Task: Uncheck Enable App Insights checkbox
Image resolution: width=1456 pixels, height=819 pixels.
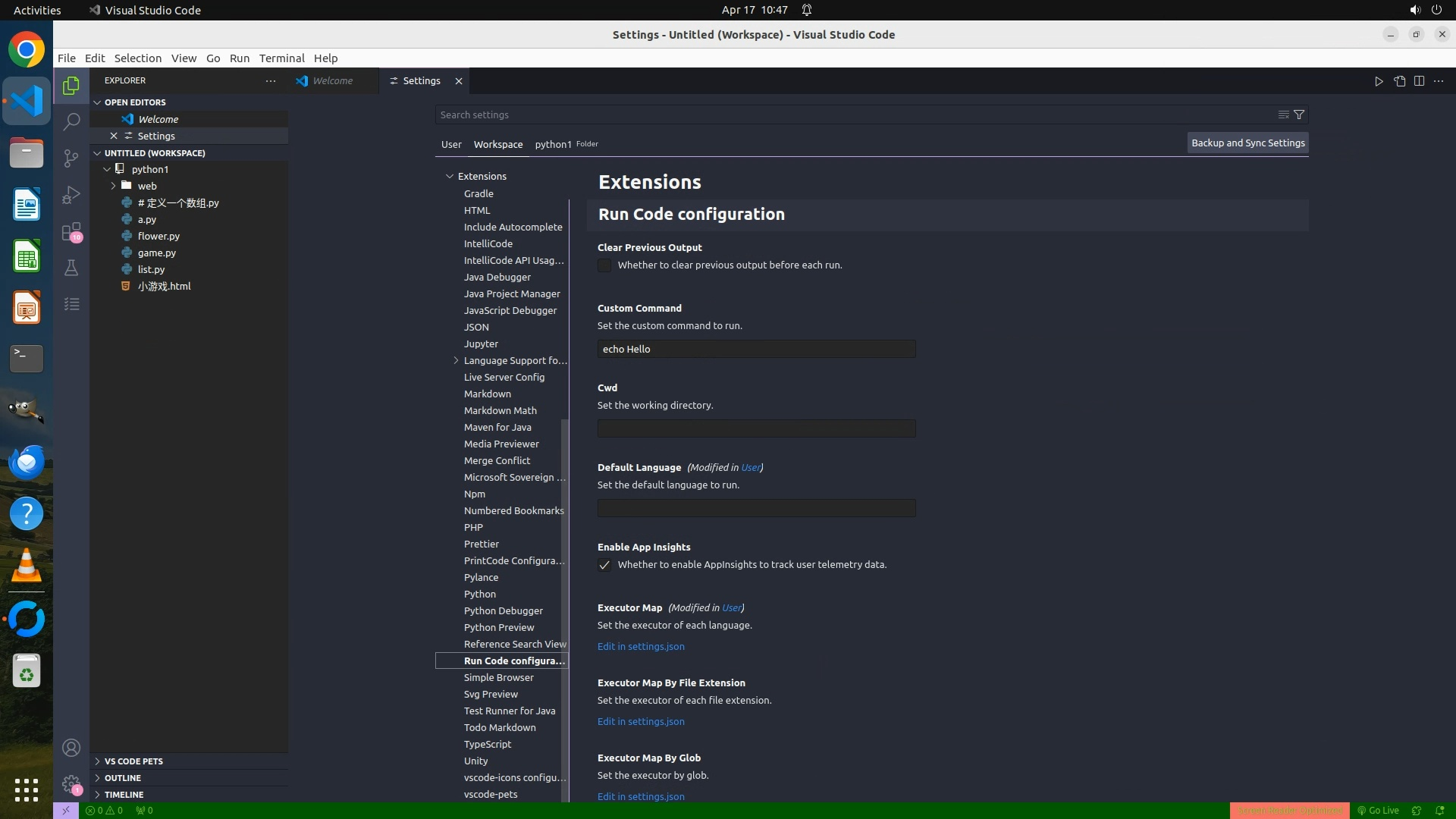Action: (x=604, y=565)
